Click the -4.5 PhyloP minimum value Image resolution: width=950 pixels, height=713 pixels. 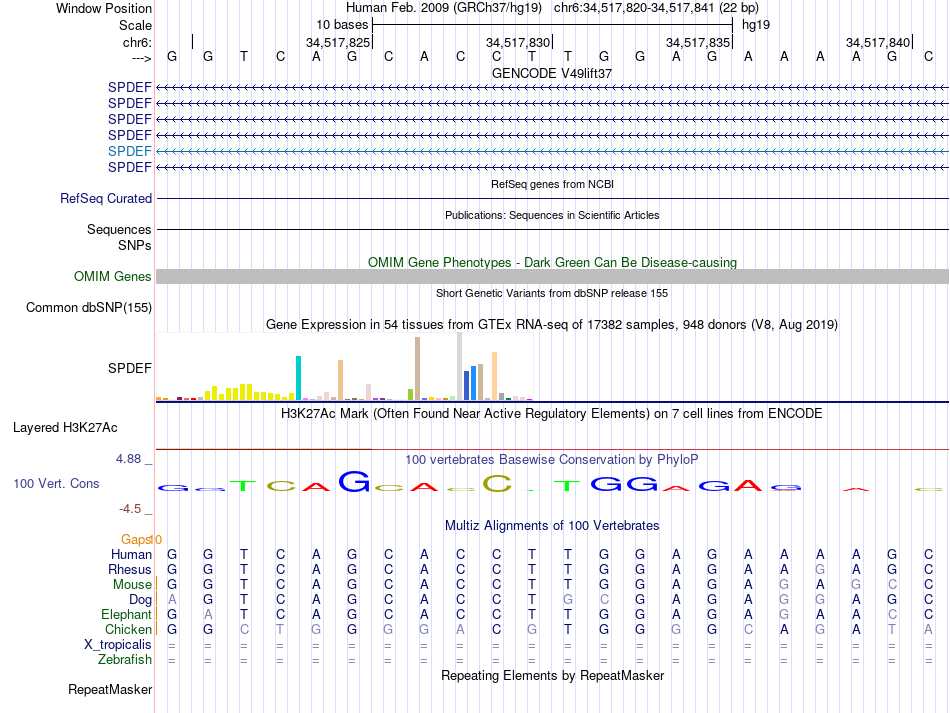point(130,509)
